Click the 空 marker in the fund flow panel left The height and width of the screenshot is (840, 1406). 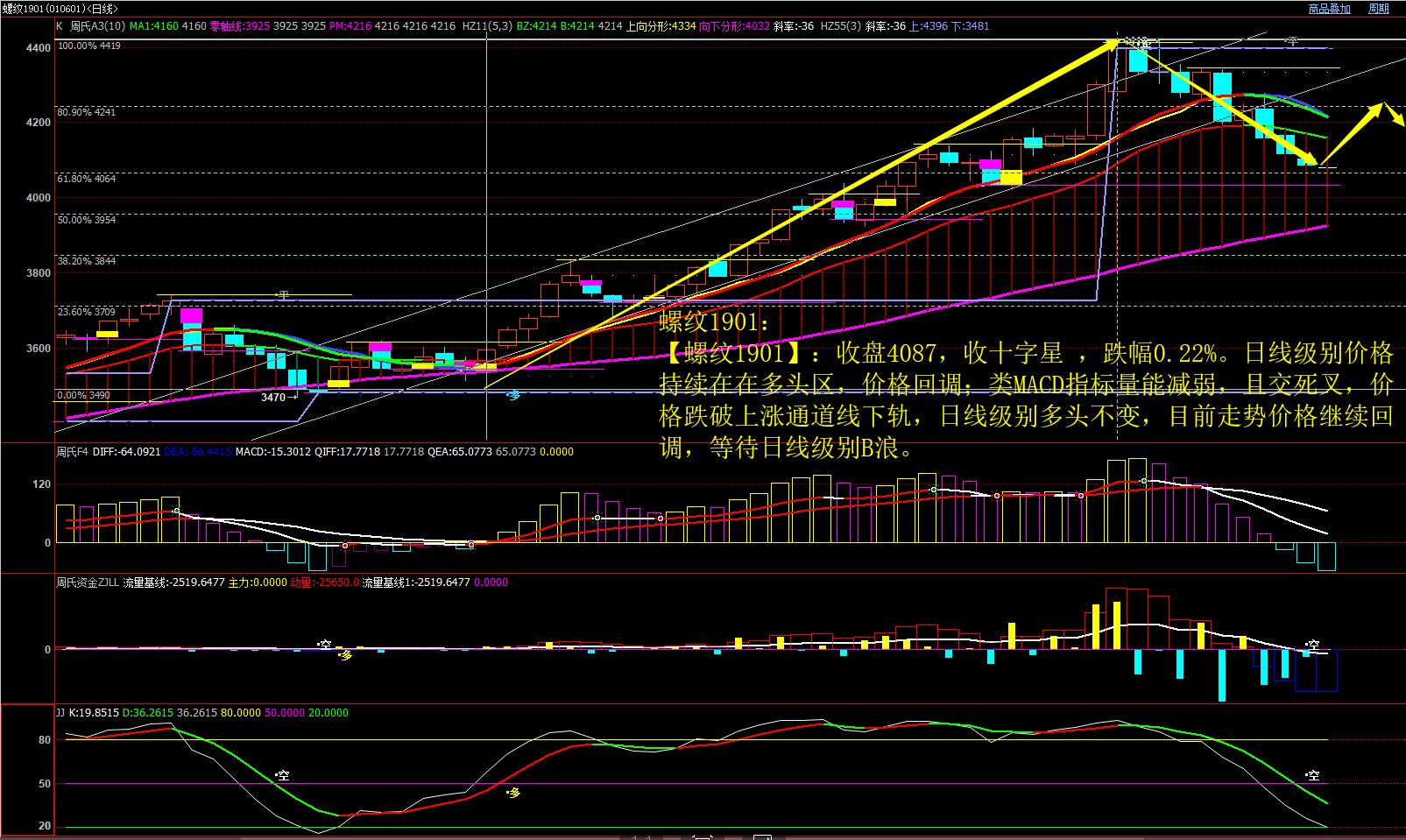click(325, 645)
